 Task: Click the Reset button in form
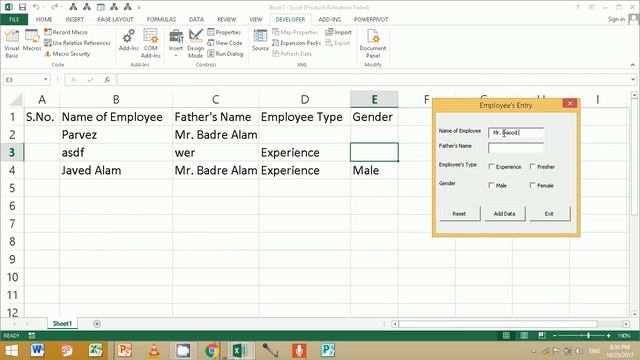point(460,213)
